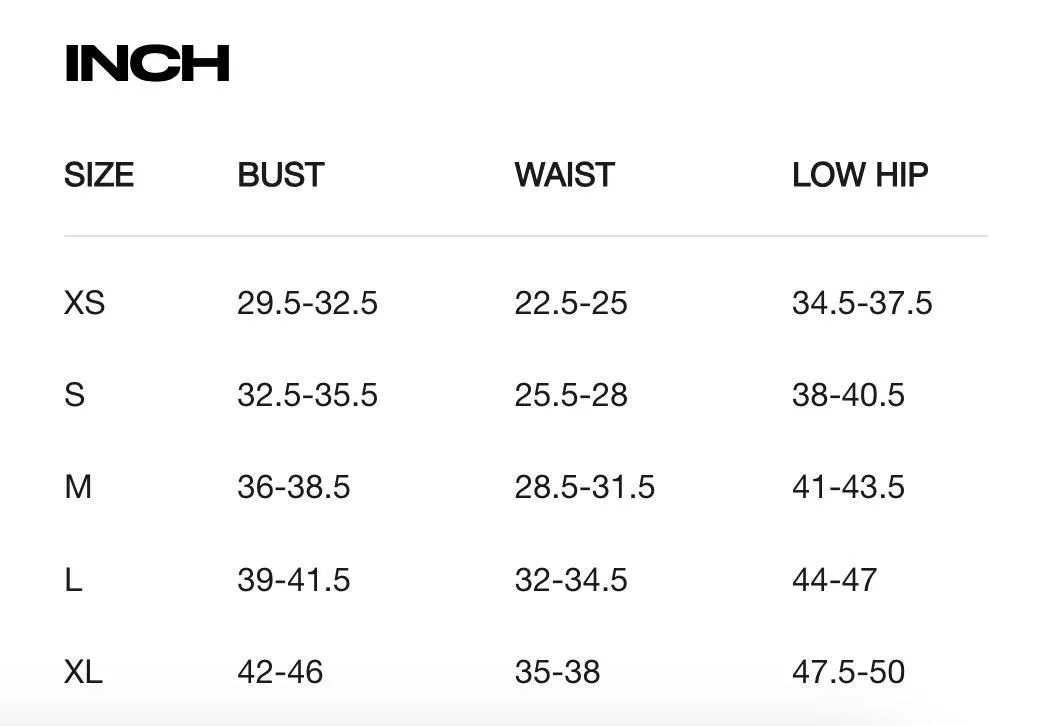Select the LOW HIP column header
This screenshot has height=726, width=1052.
pyautogui.click(x=860, y=175)
